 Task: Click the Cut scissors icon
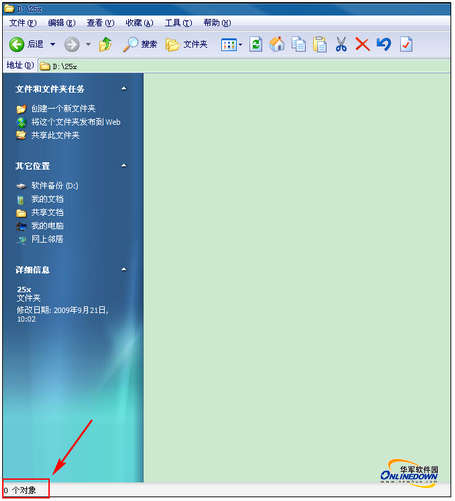(x=341, y=44)
